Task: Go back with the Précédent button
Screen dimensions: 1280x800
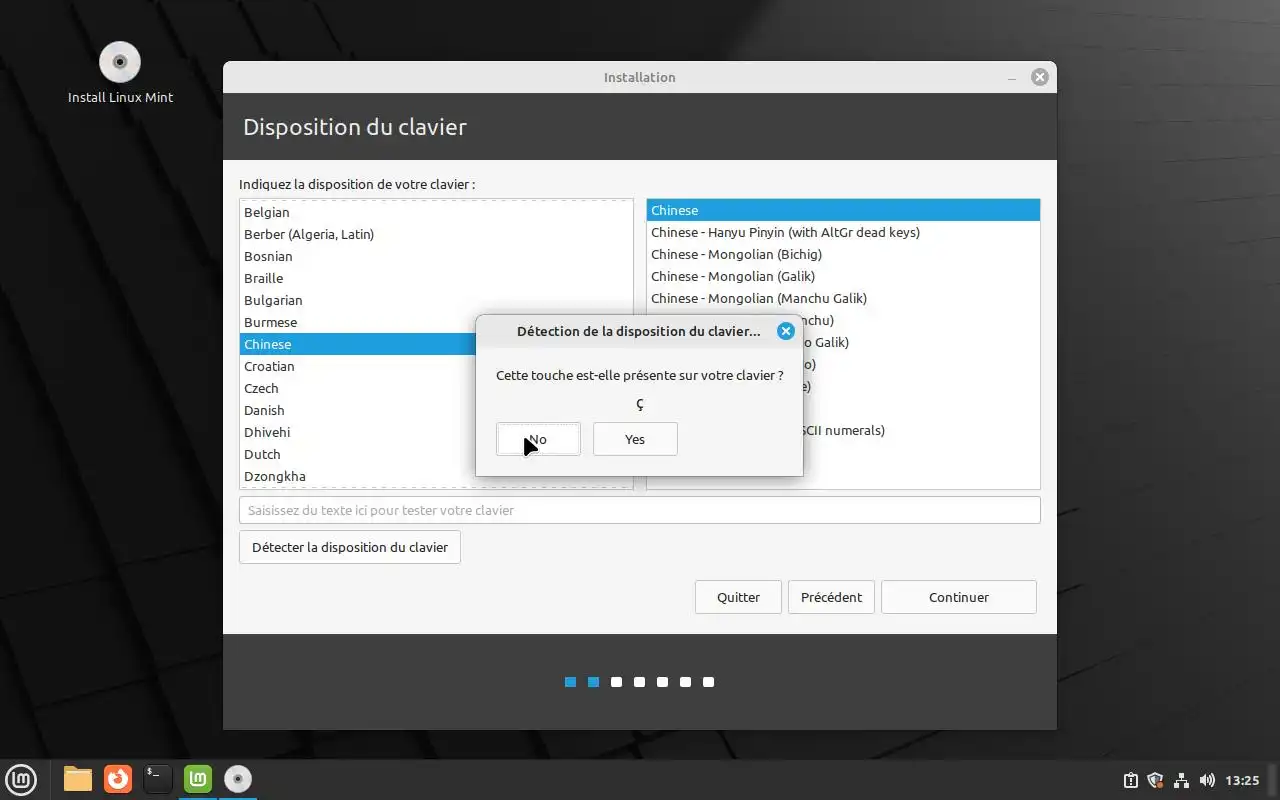Action: click(x=831, y=597)
